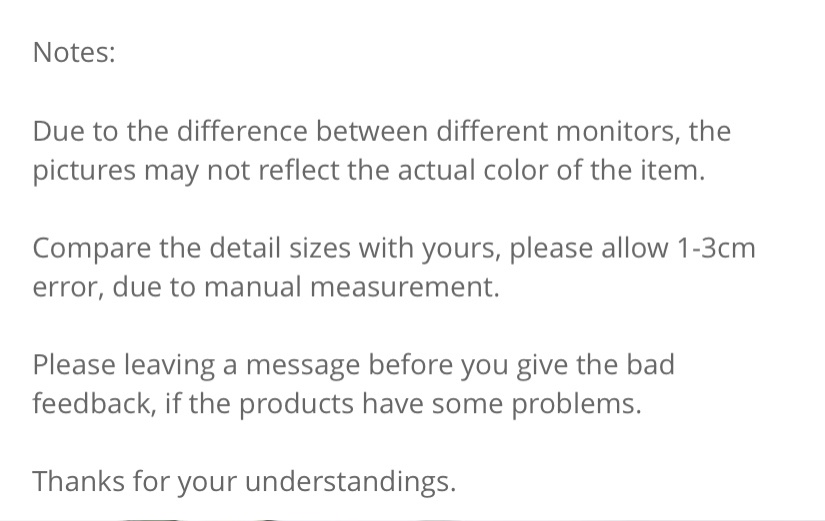Click the word "understandings"

point(350,483)
